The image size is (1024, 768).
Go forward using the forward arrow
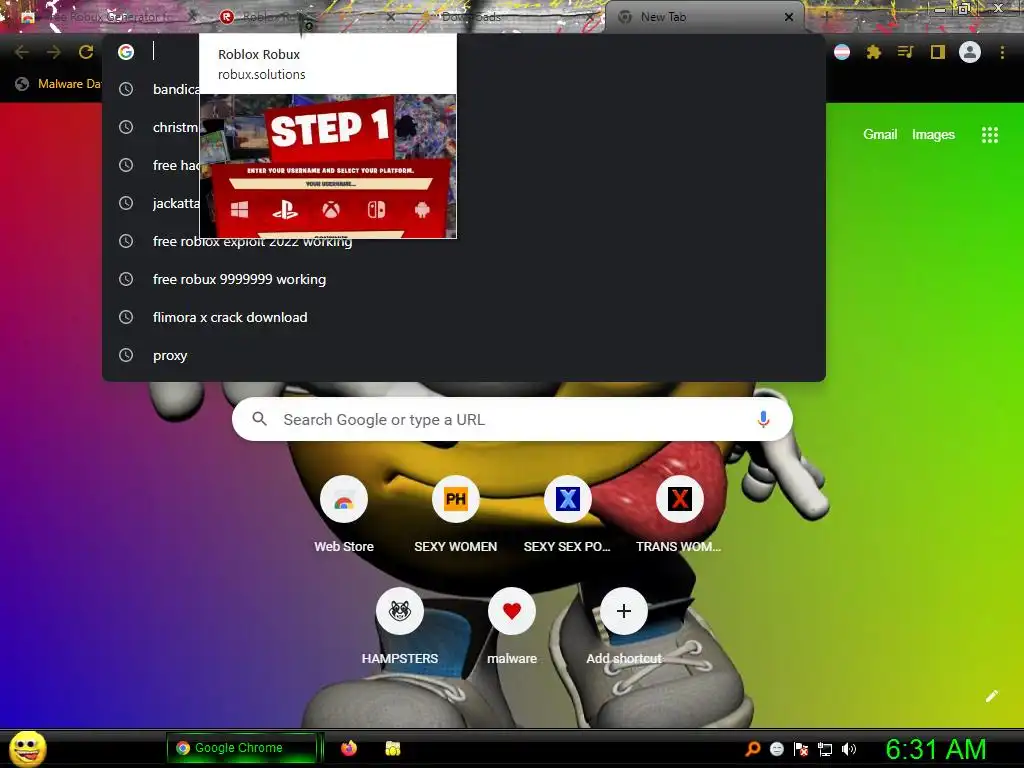tap(54, 52)
